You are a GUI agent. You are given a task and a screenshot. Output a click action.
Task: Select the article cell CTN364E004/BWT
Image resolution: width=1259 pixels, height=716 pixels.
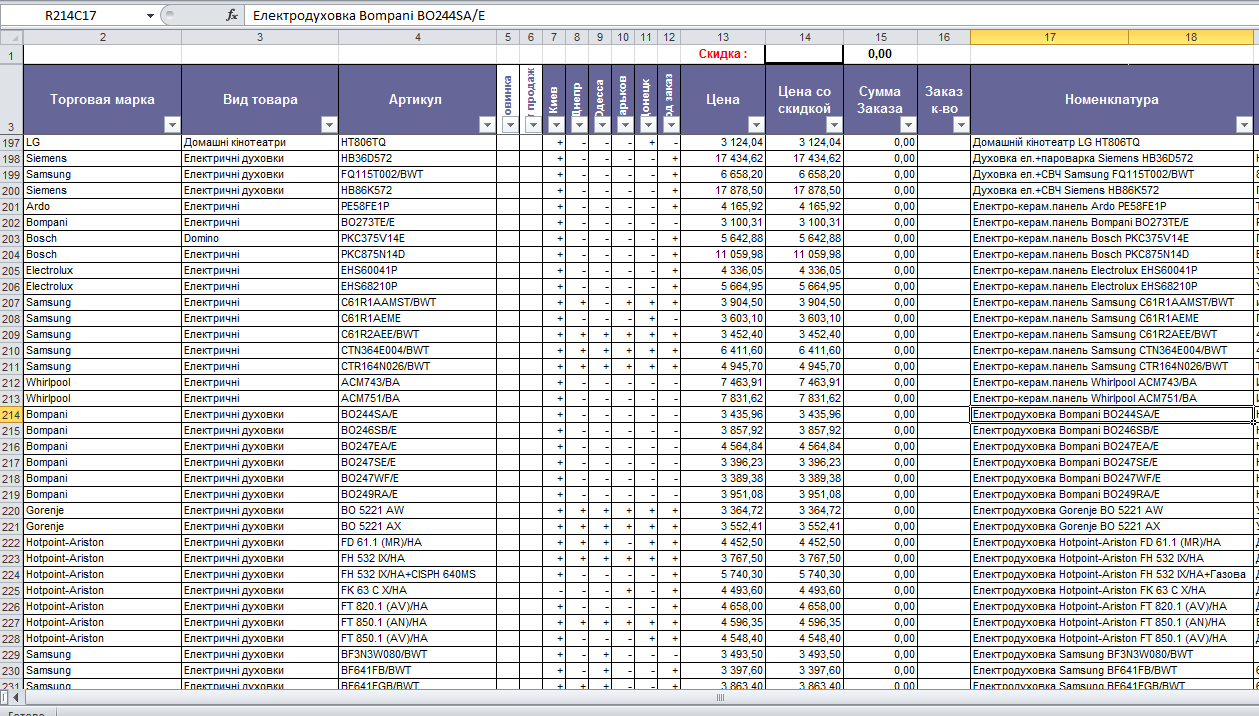point(418,350)
